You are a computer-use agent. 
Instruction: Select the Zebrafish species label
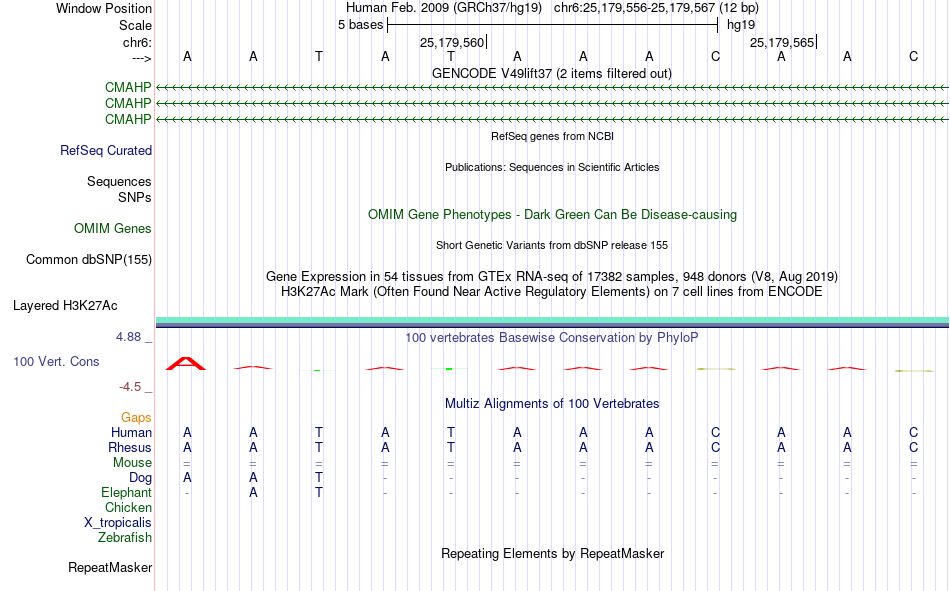(x=125, y=538)
